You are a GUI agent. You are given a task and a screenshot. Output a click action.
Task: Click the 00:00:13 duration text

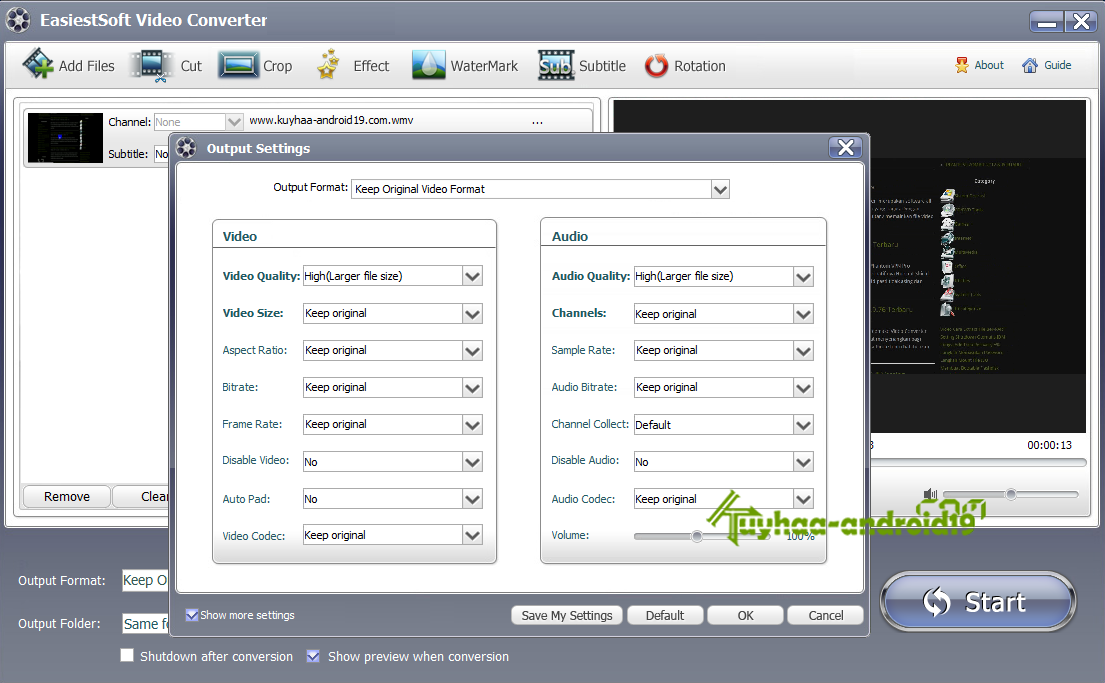(1049, 445)
